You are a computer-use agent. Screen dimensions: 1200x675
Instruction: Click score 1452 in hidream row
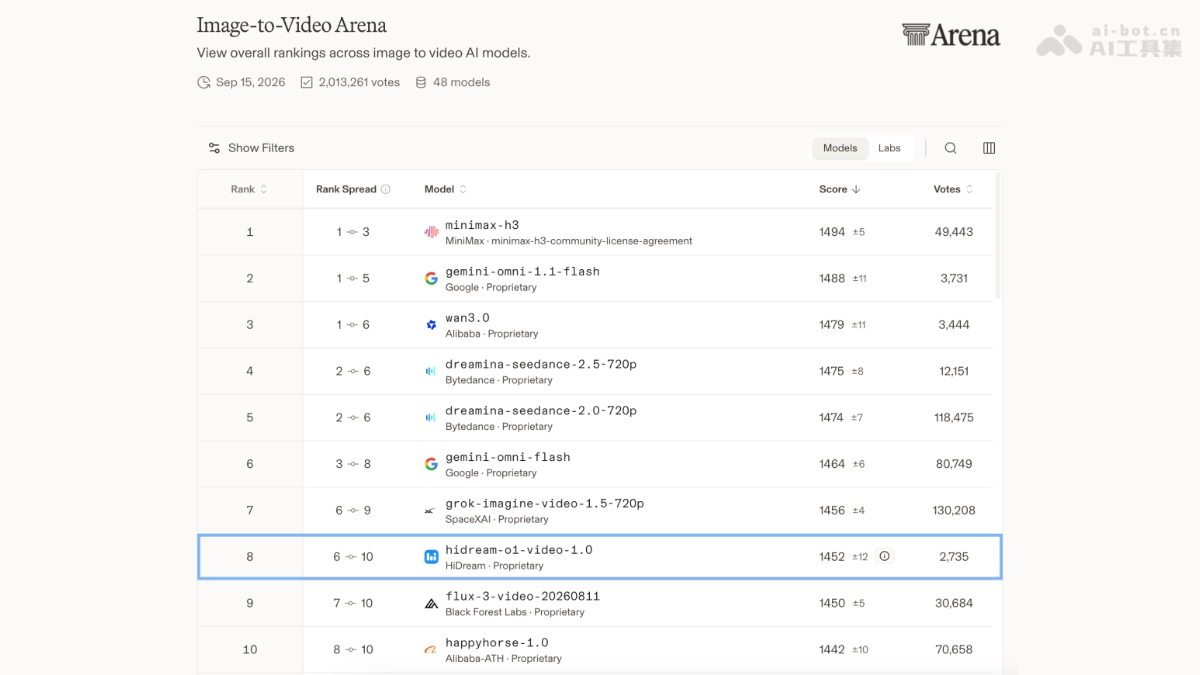(x=832, y=556)
